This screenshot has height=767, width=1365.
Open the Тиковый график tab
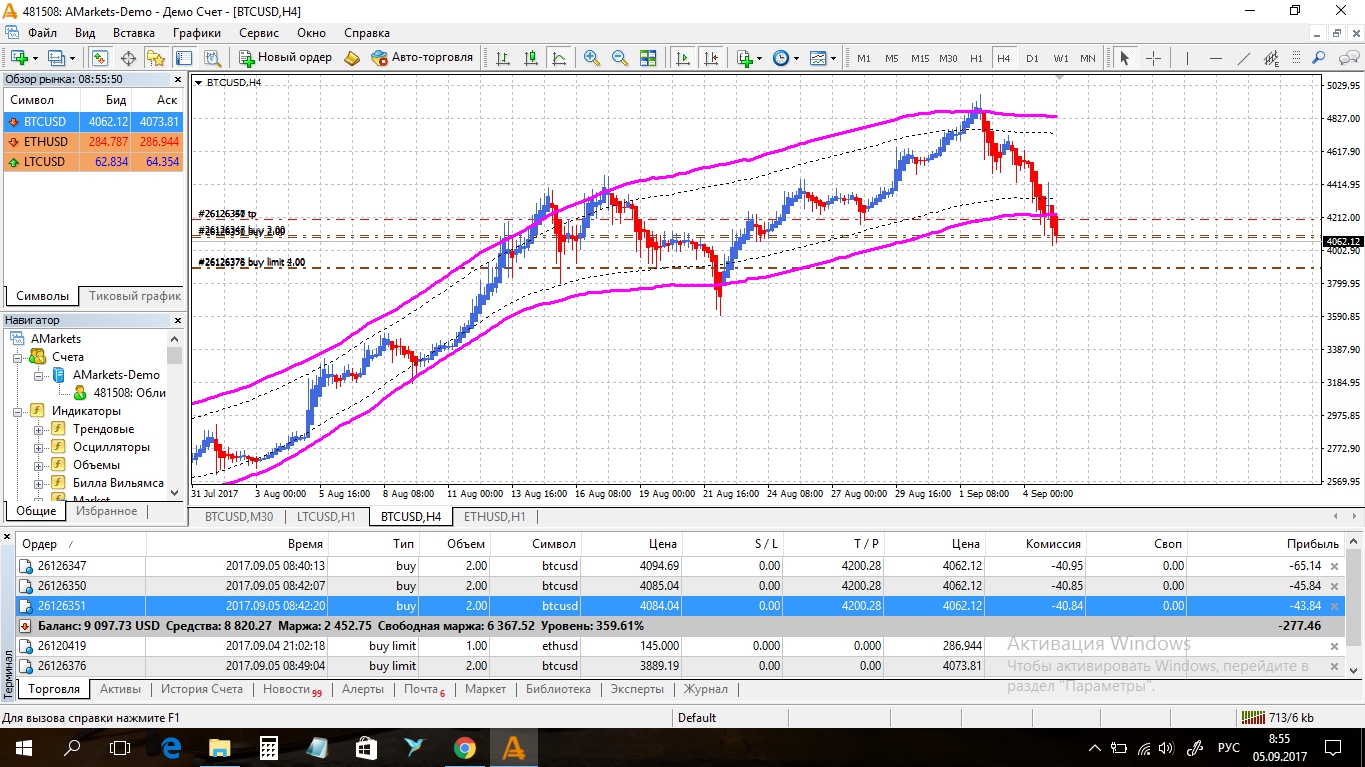[134, 296]
